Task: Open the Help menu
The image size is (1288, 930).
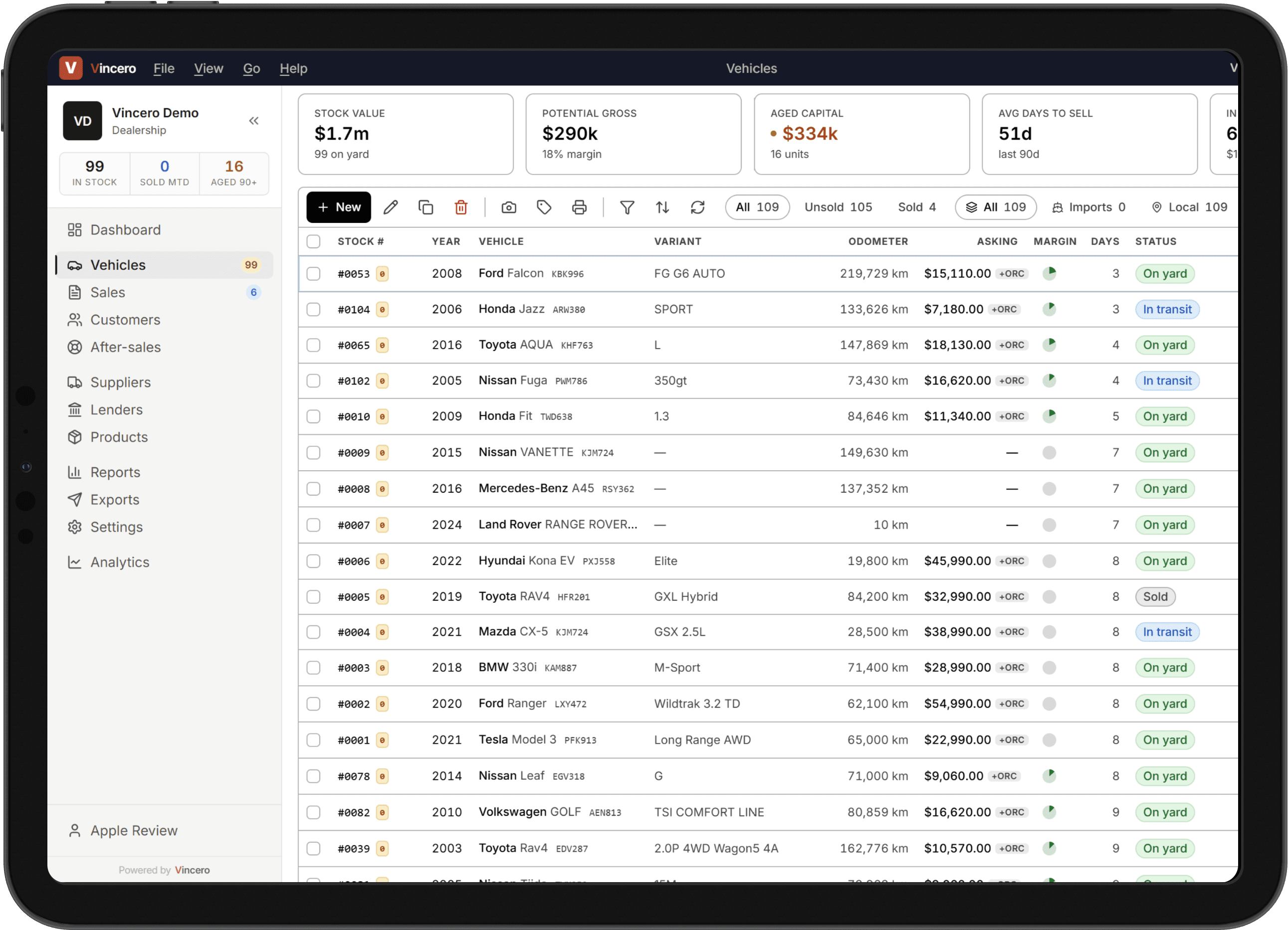Action: click(293, 68)
